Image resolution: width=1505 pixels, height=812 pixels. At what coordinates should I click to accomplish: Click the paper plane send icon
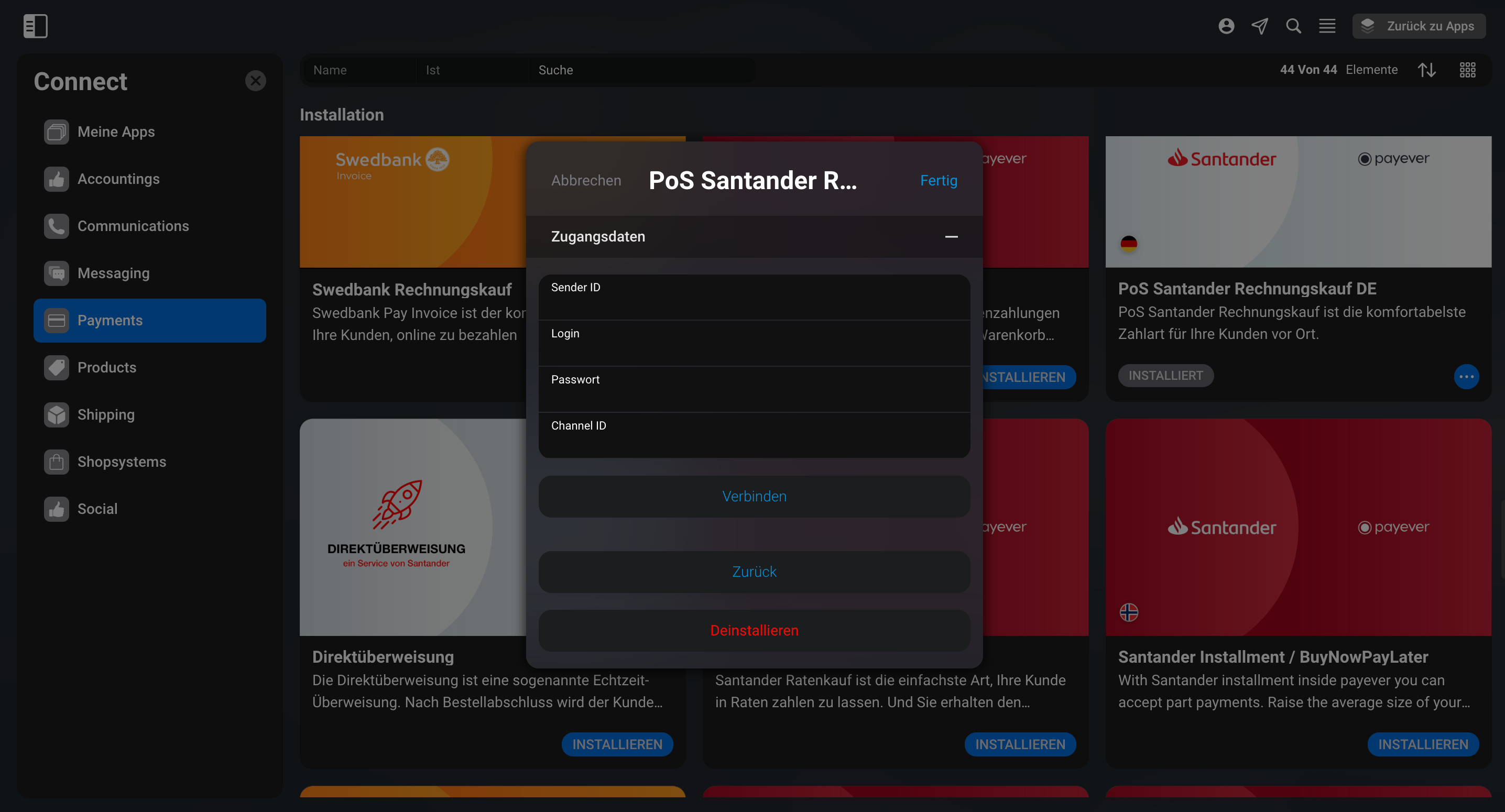[1260, 26]
